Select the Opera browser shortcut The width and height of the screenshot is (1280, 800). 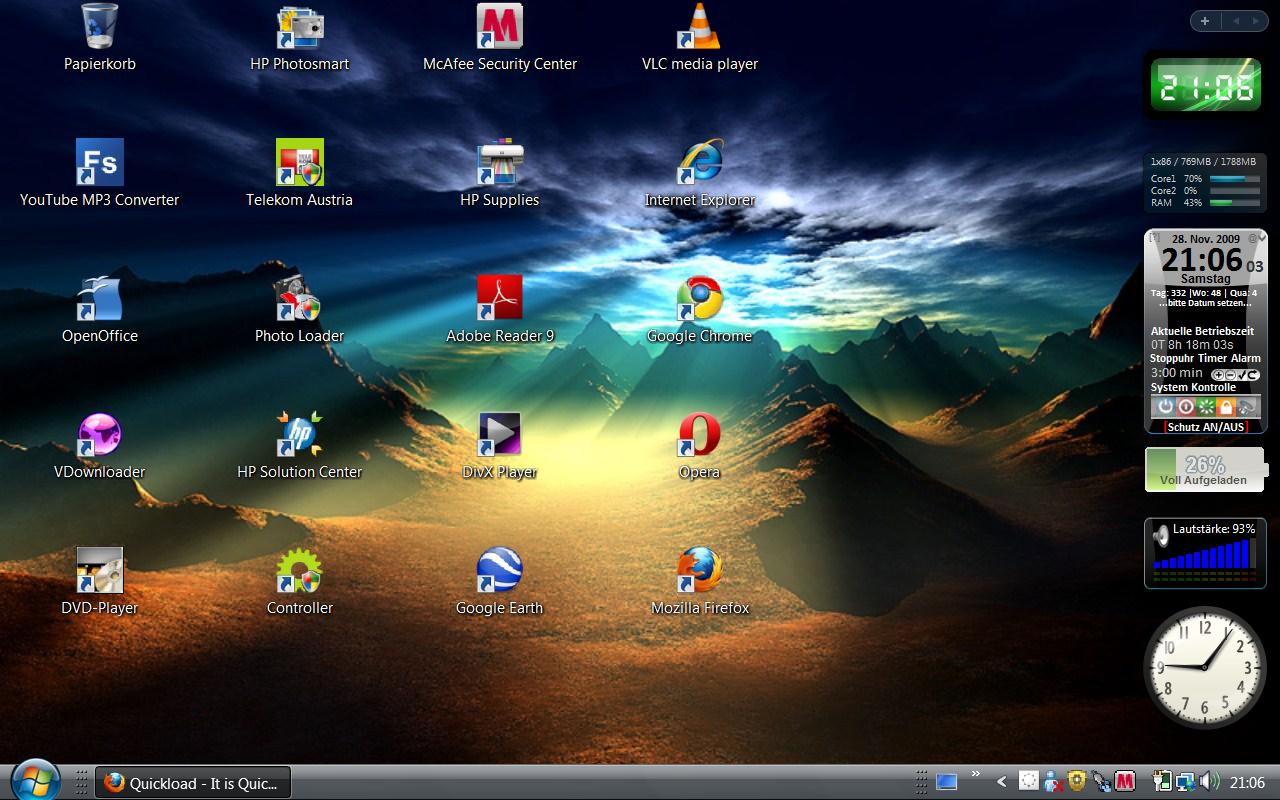(699, 436)
